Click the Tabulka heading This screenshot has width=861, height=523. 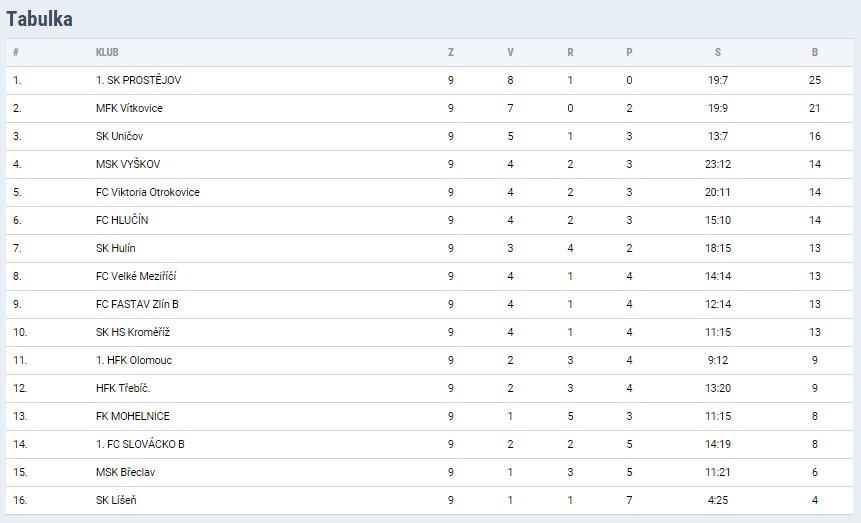[39, 19]
